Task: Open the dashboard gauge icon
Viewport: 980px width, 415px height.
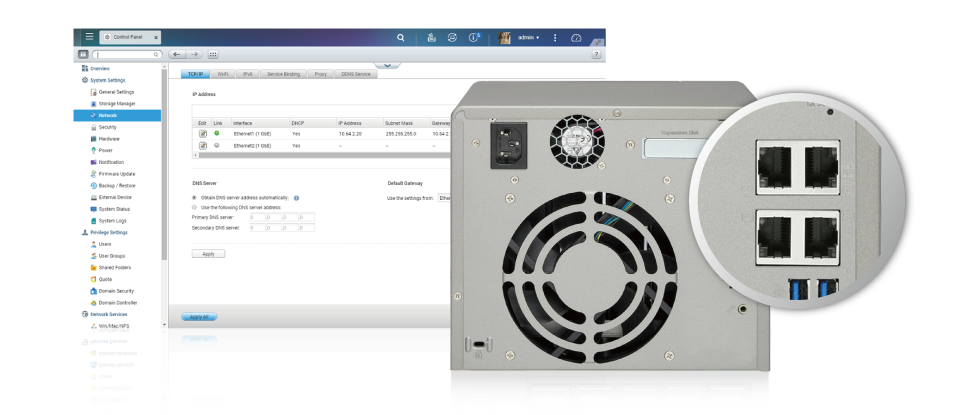Action: click(576, 37)
